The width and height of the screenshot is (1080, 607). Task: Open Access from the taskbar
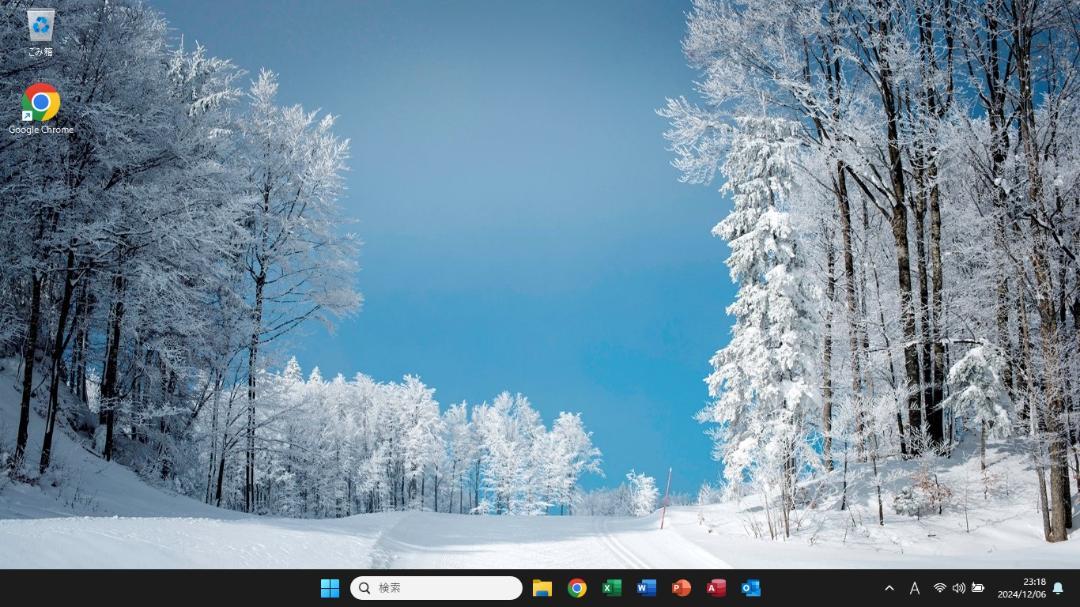(x=716, y=588)
